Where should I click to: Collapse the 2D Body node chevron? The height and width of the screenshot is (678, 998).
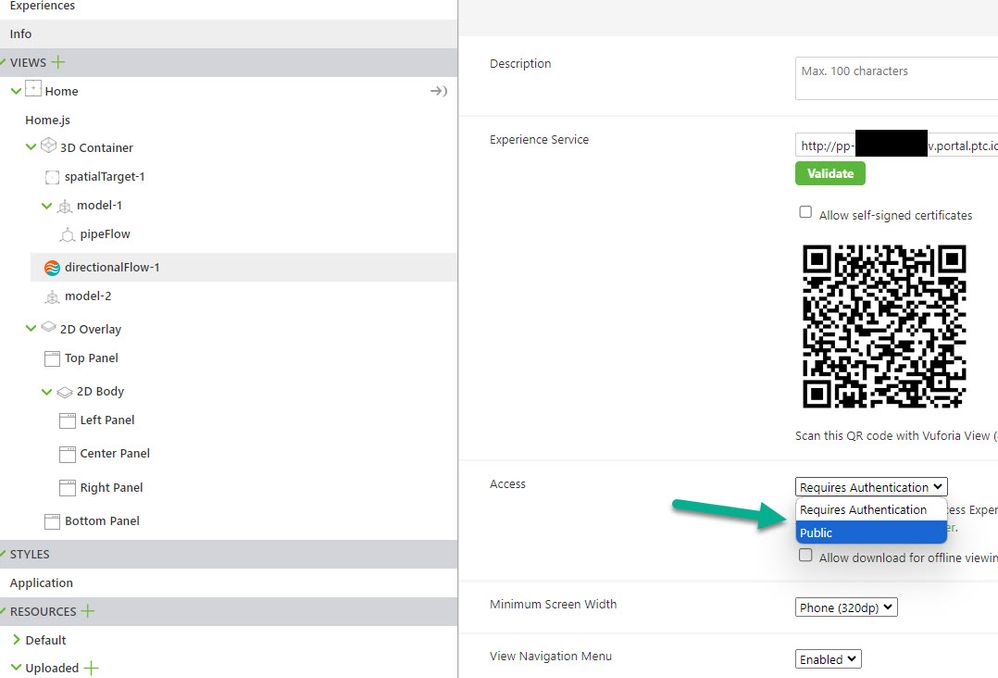click(46, 392)
